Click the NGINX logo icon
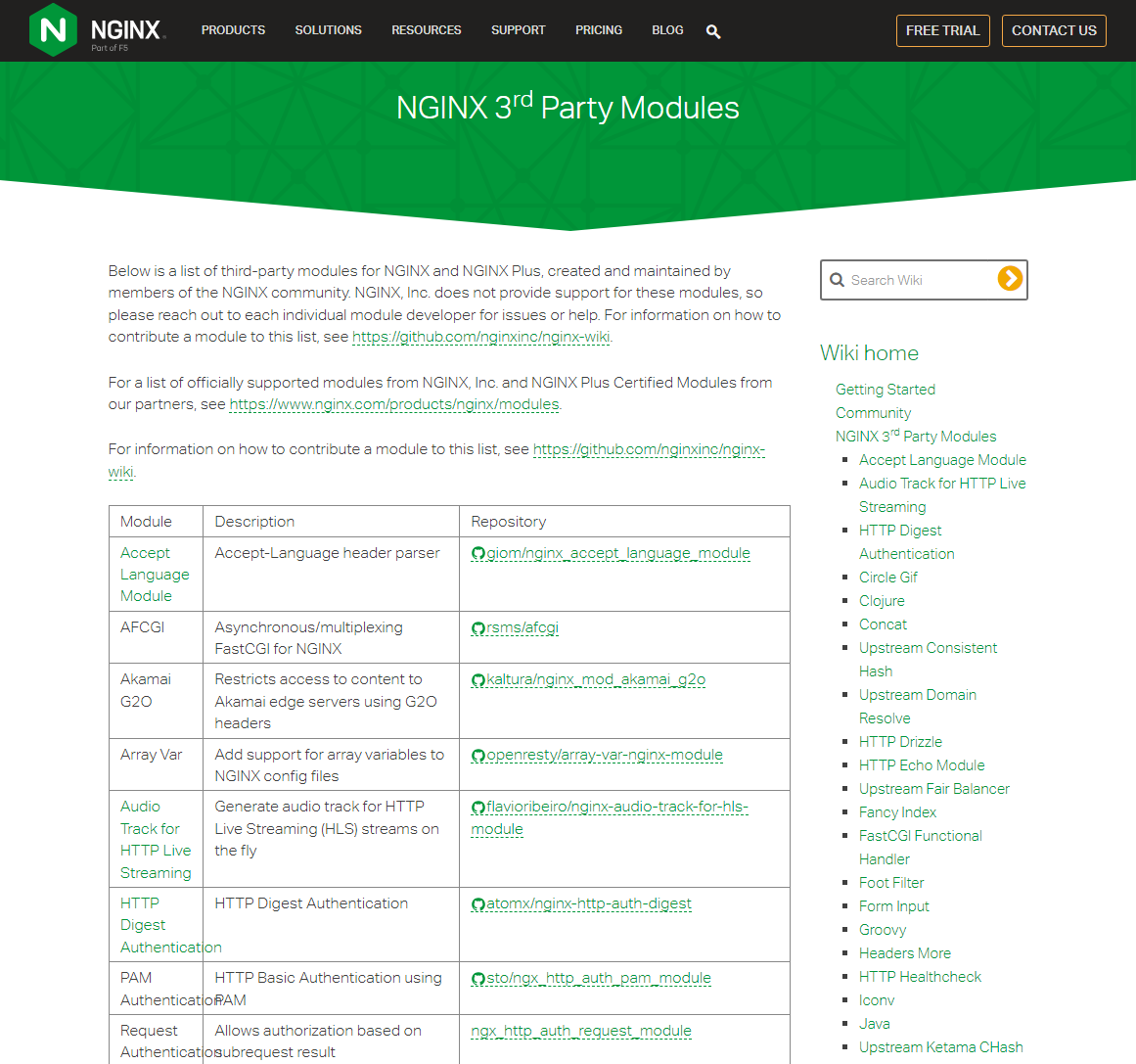Image resolution: width=1136 pixels, height=1064 pixels. (x=55, y=30)
